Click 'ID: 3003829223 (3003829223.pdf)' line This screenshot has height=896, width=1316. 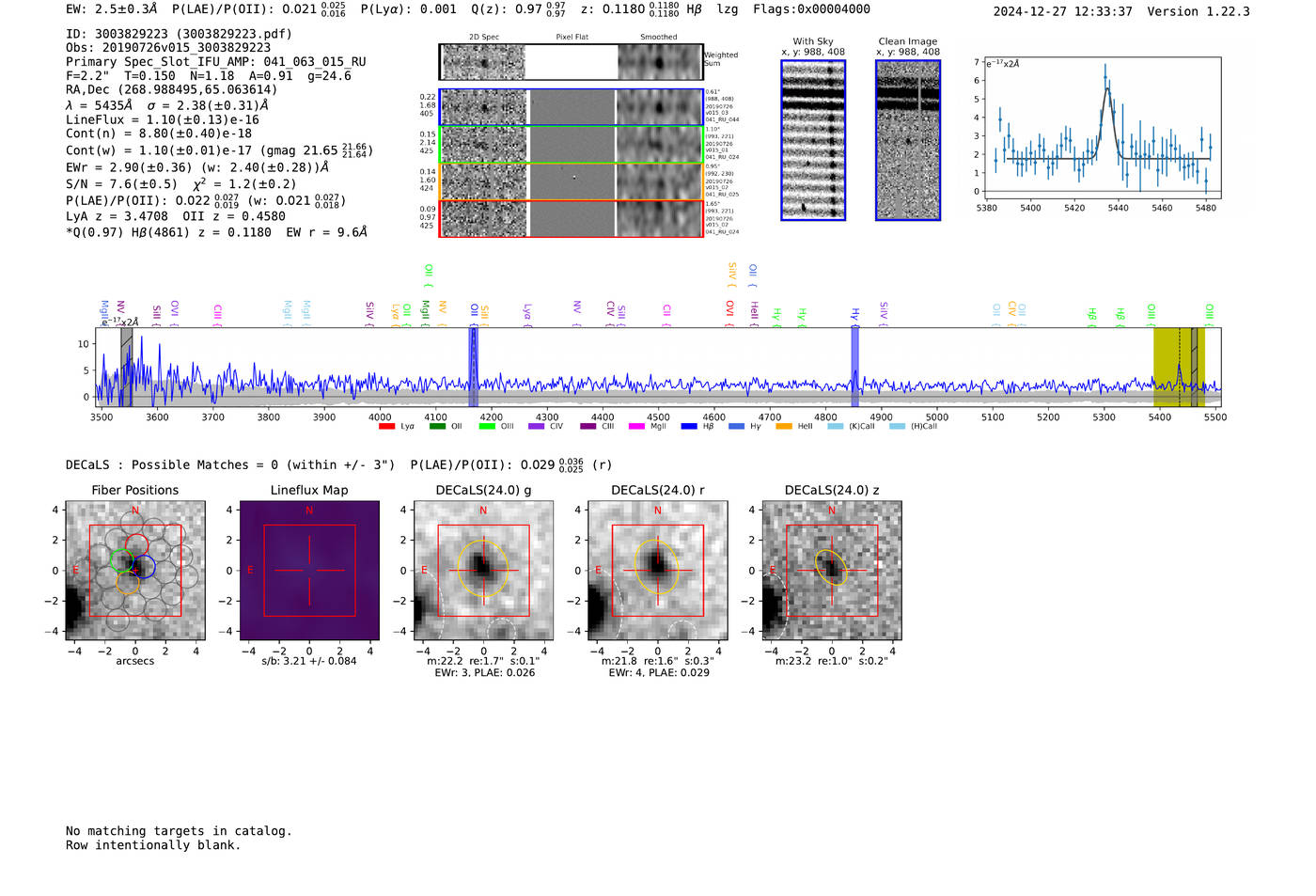pos(179,34)
